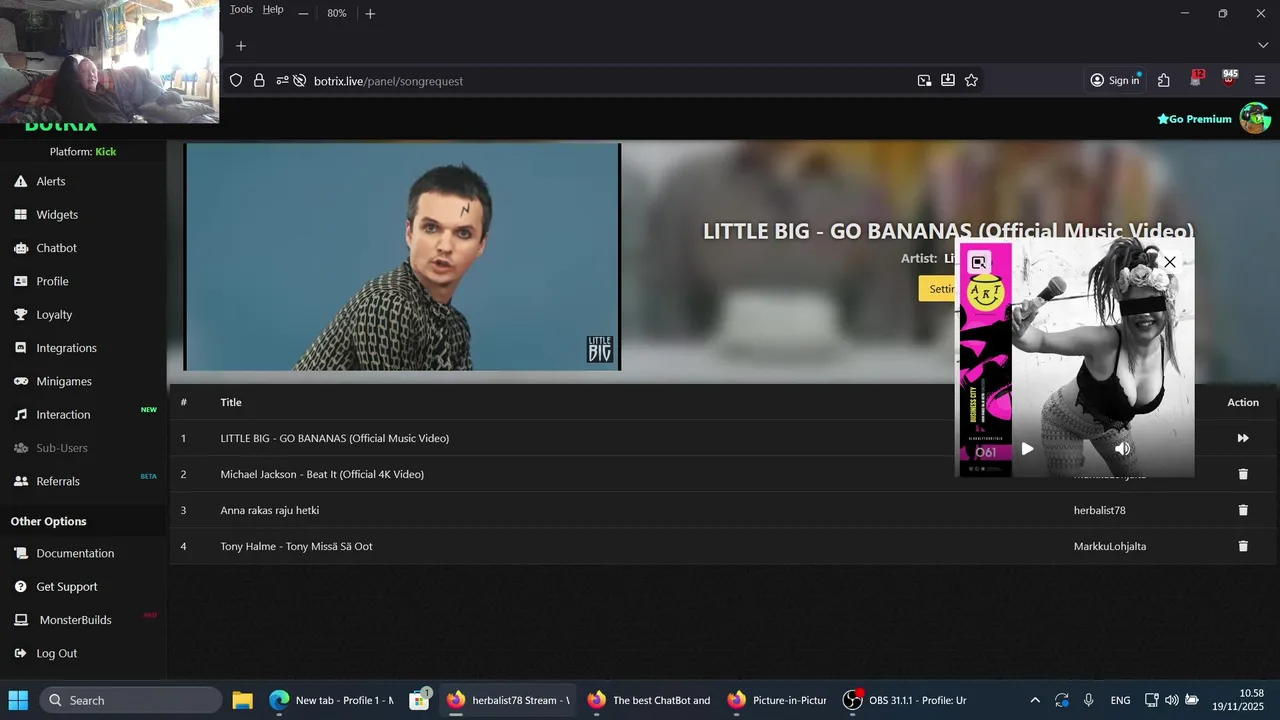This screenshot has height=720, width=1280.
Task: Open the Help menu
Action: (273, 9)
